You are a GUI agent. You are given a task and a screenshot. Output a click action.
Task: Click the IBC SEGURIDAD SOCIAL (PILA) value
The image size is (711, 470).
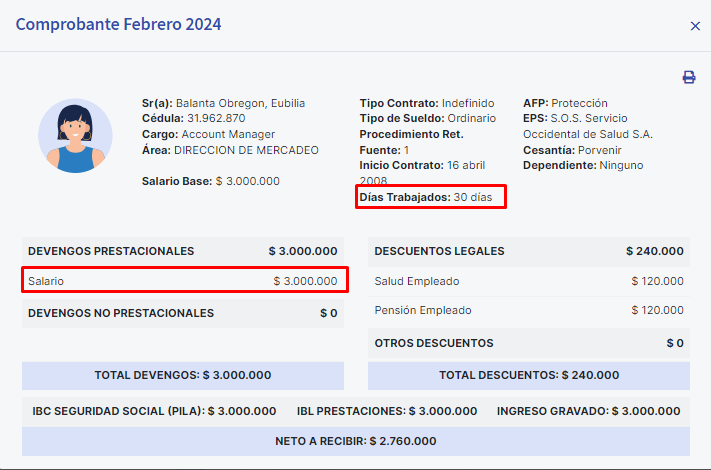coord(242,411)
